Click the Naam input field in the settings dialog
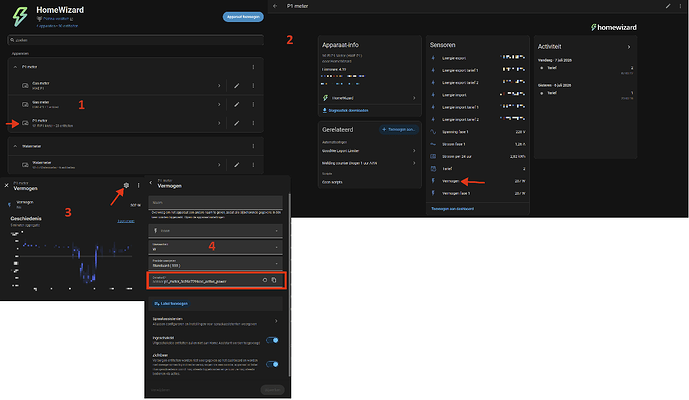This screenshot has width=689, height=400. (215, 203)
